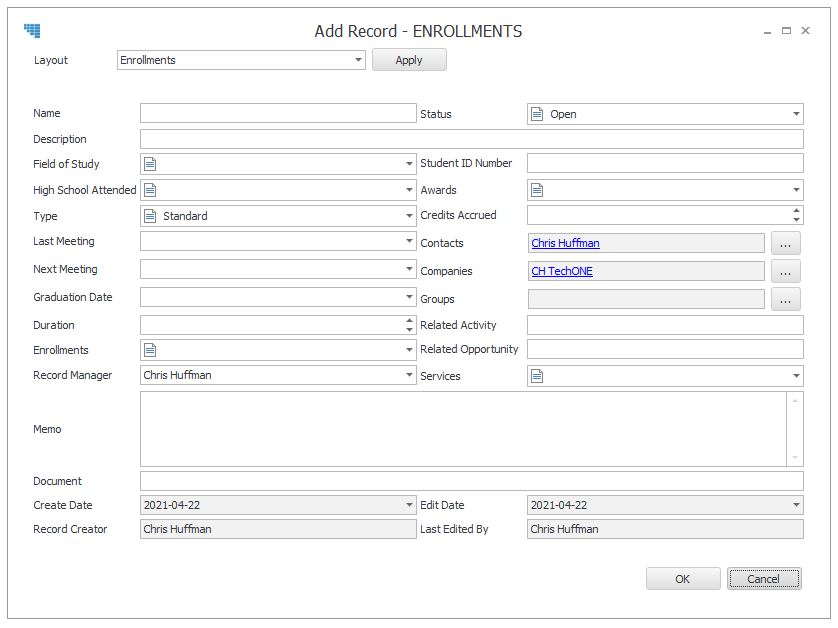Click the document icon in Services field
The width and height of the screenshot is (838, 628).
[x=537, y=376]
